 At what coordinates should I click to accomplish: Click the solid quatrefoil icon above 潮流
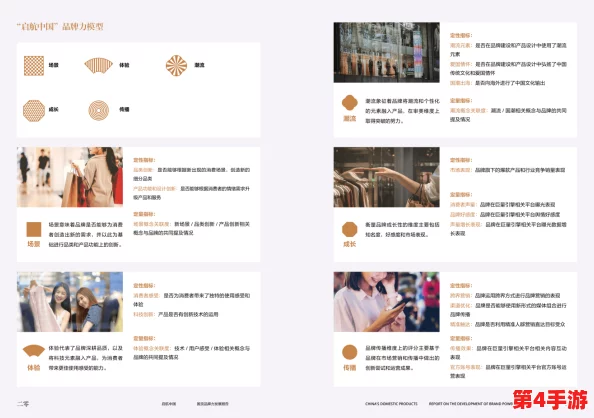pos(349,102)
